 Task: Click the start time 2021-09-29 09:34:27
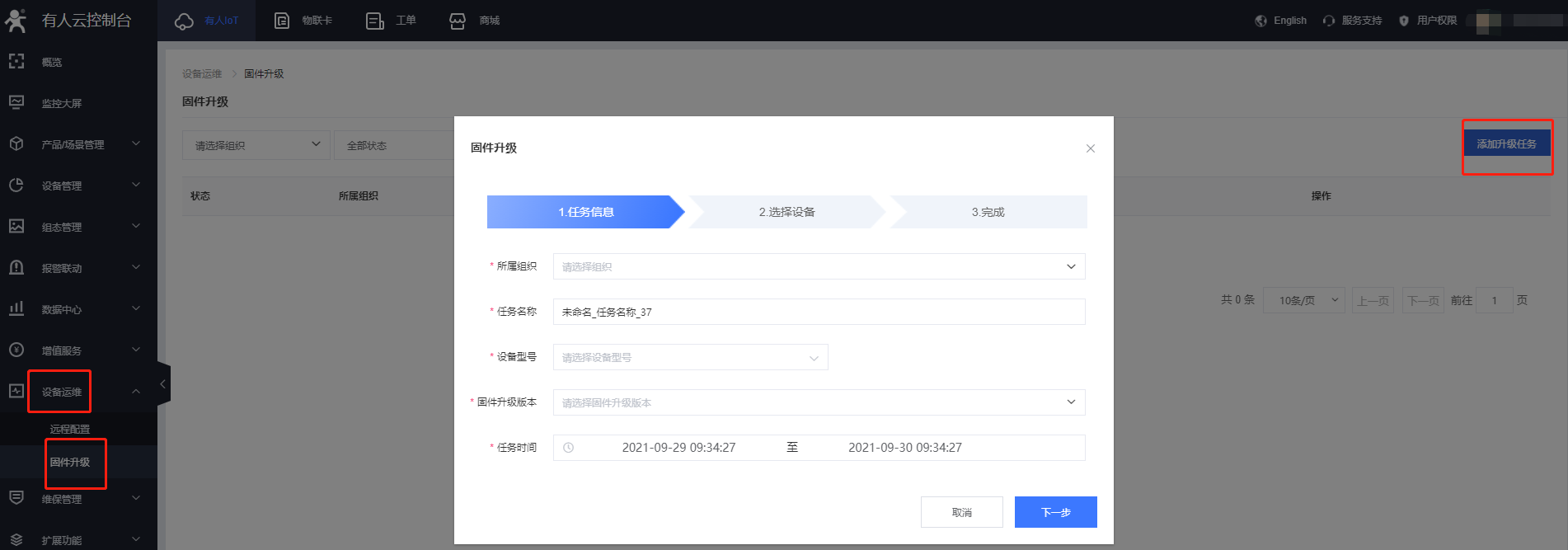678,448
